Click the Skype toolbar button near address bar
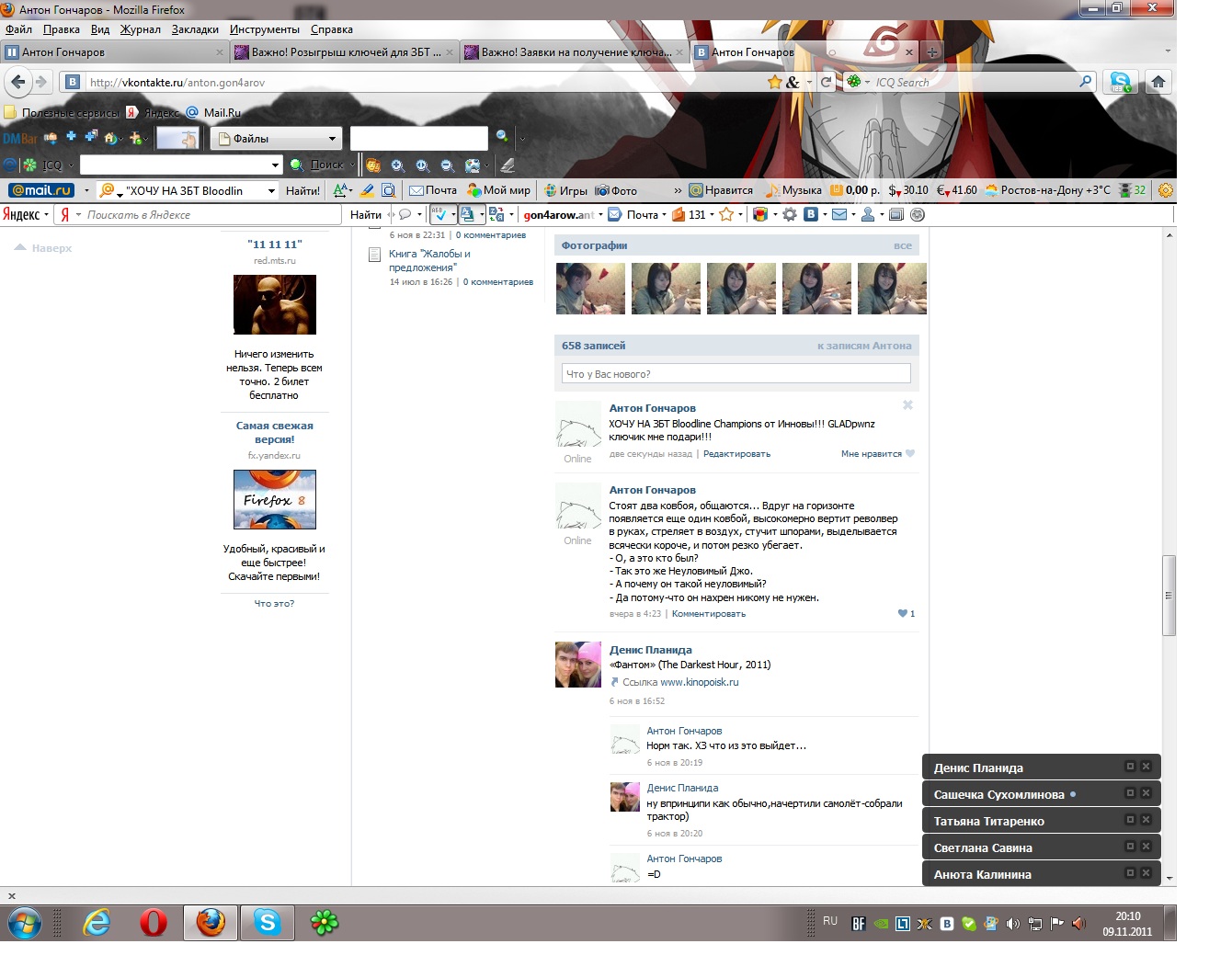The width and height of the screenshot is (1232, 978). pos(1121,82)
